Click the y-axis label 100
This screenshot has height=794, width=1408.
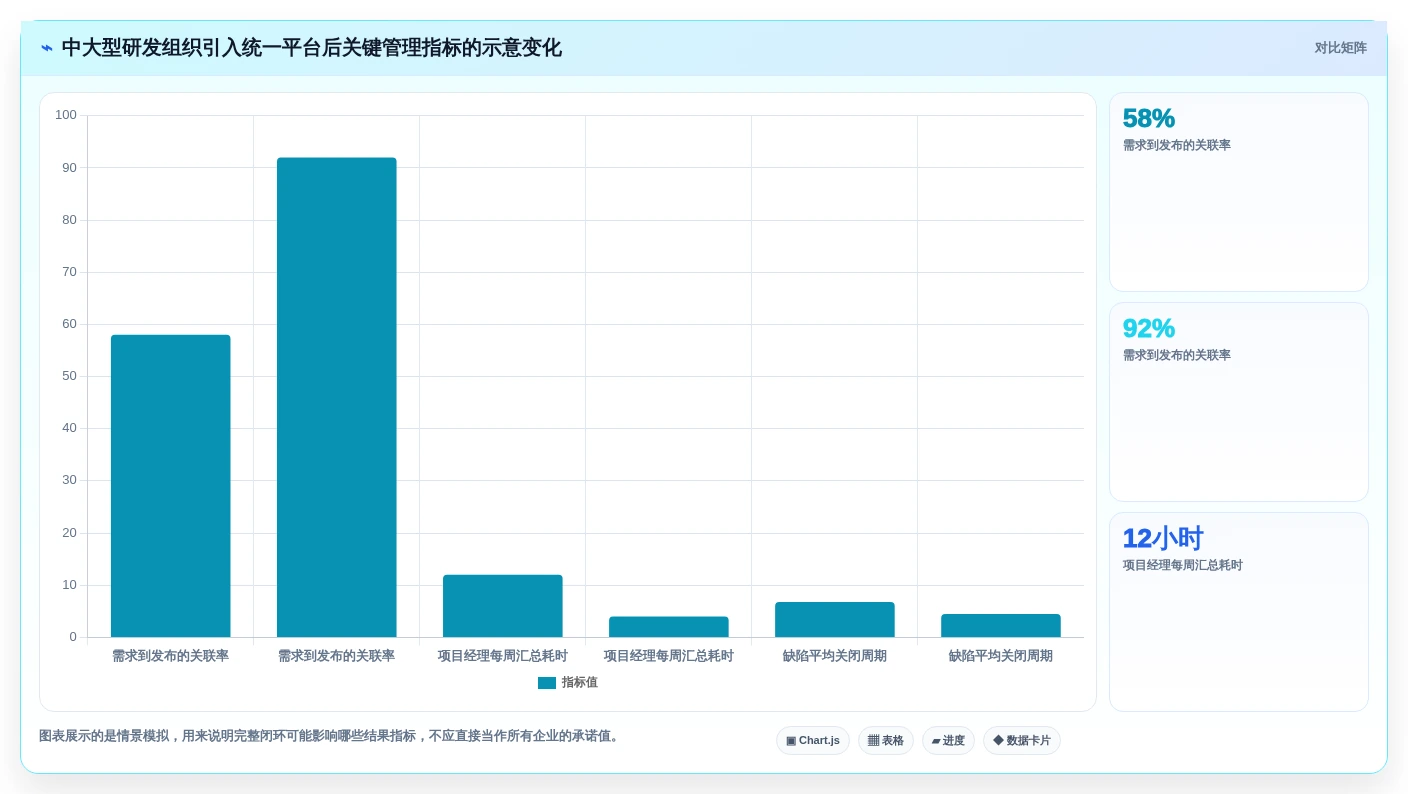[x=66, y=115]
